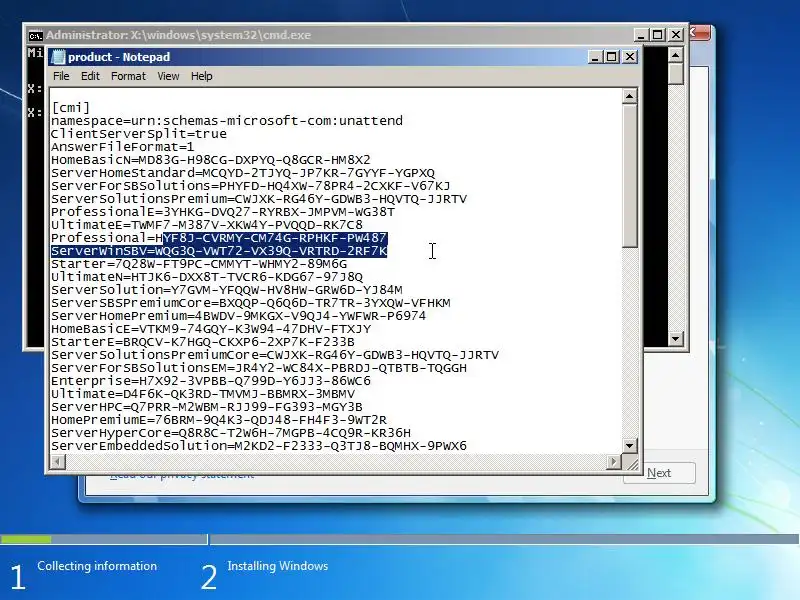The image size is (800, 600).
Task: Click the UltimateE=TWMF7 key line
Action: (x=207, y=225)
